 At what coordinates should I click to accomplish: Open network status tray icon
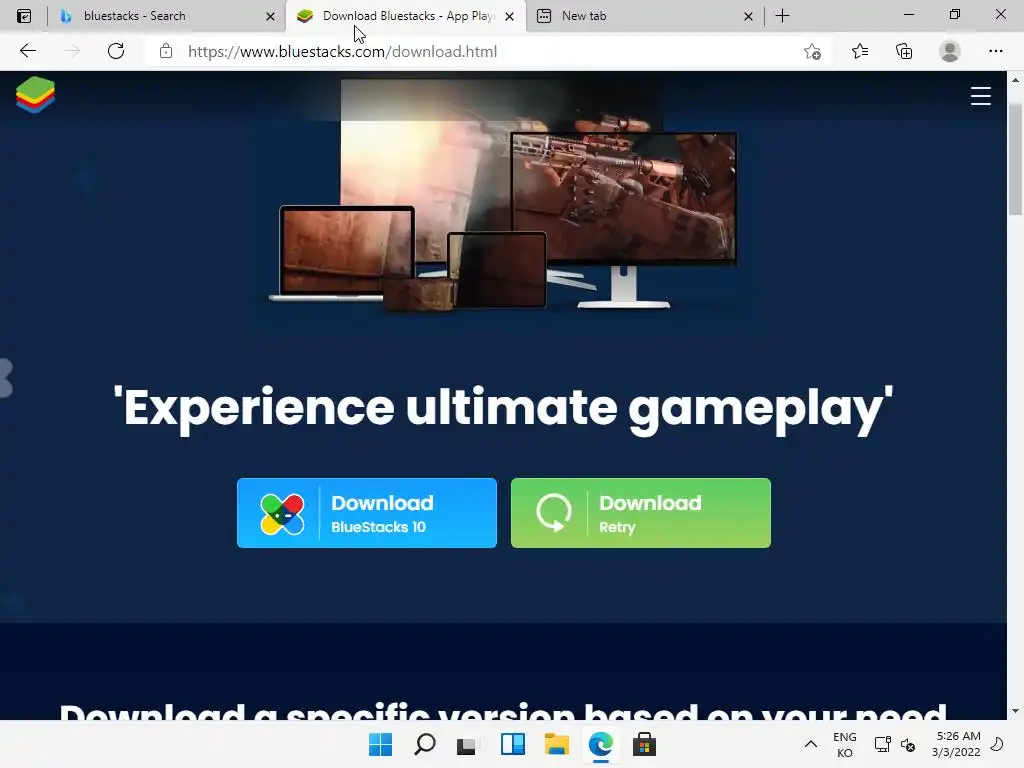click(882, 744)
